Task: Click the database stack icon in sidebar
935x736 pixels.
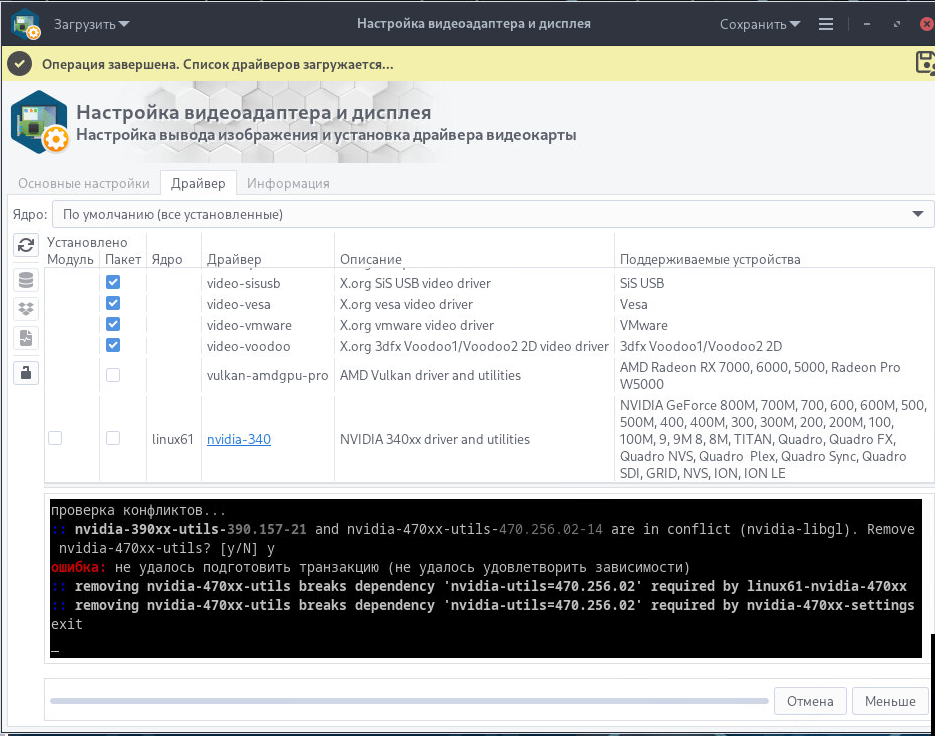Action: point(26,281)
